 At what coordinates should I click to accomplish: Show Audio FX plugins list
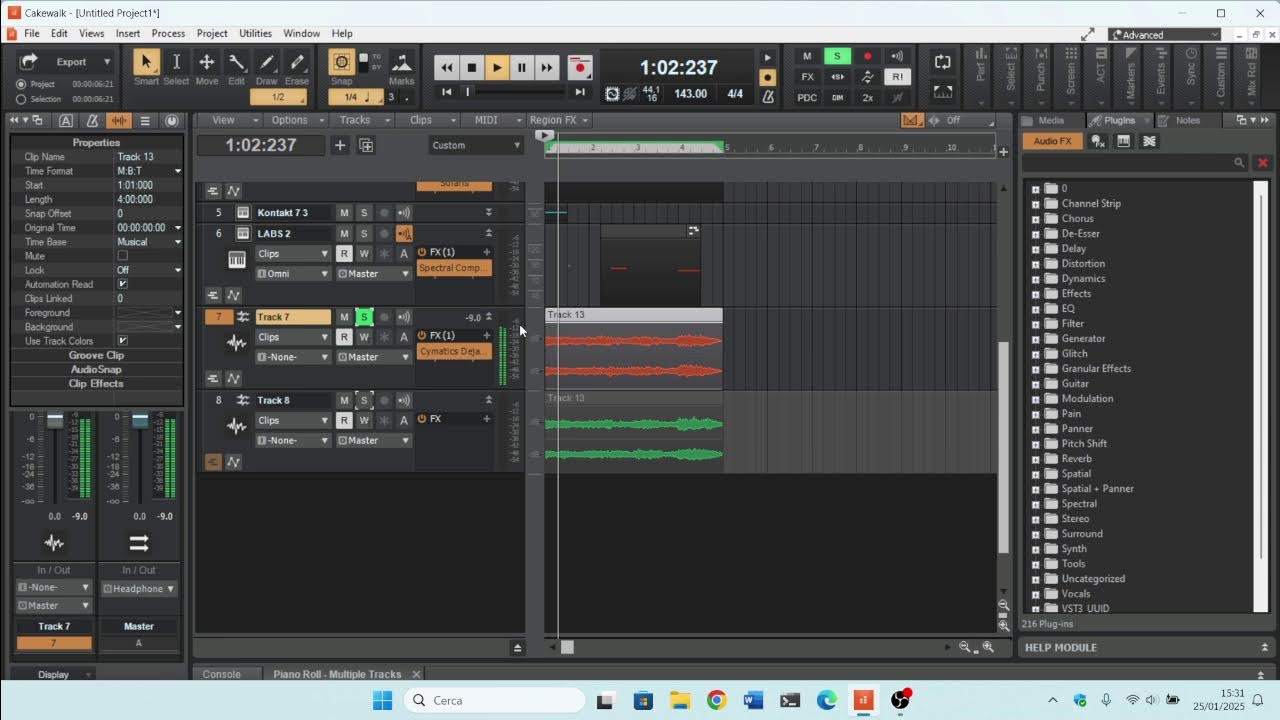point(1052,141)
